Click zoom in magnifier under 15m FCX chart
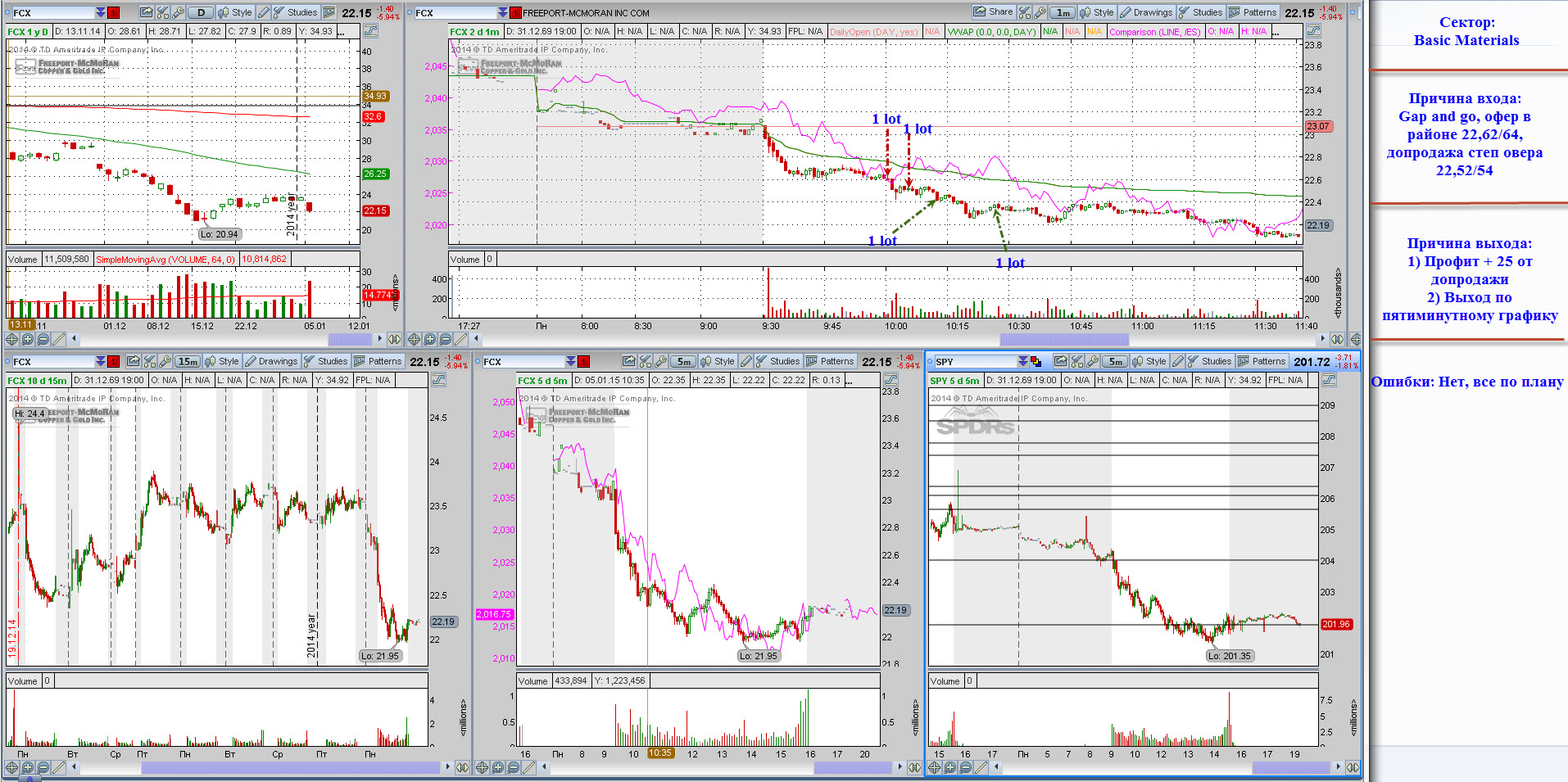1568x782 pixels. point(27,767)
